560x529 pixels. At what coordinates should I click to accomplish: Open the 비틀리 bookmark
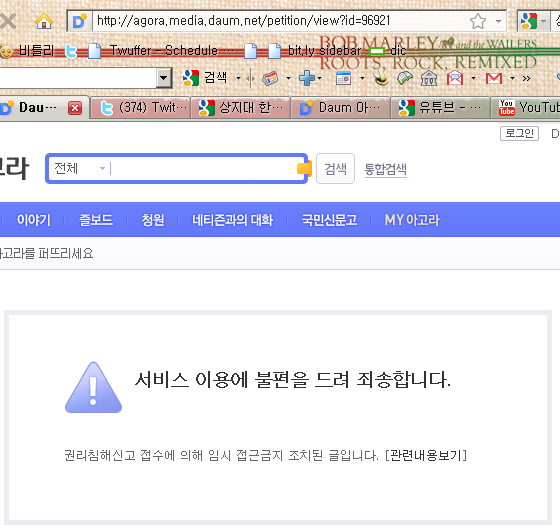click(x=27, y=51)
